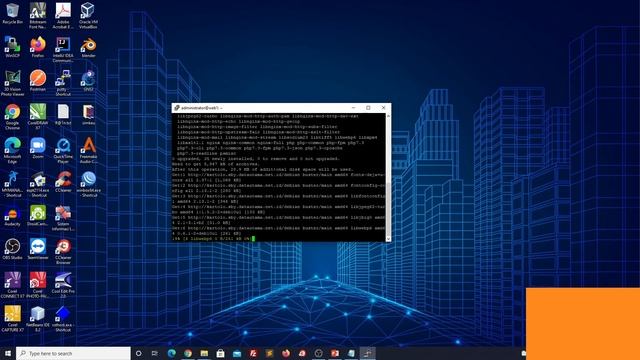This screenshot has width=640, height=360.
Task: Select the OBS Studio desktop icon
Action: [12, 249]
